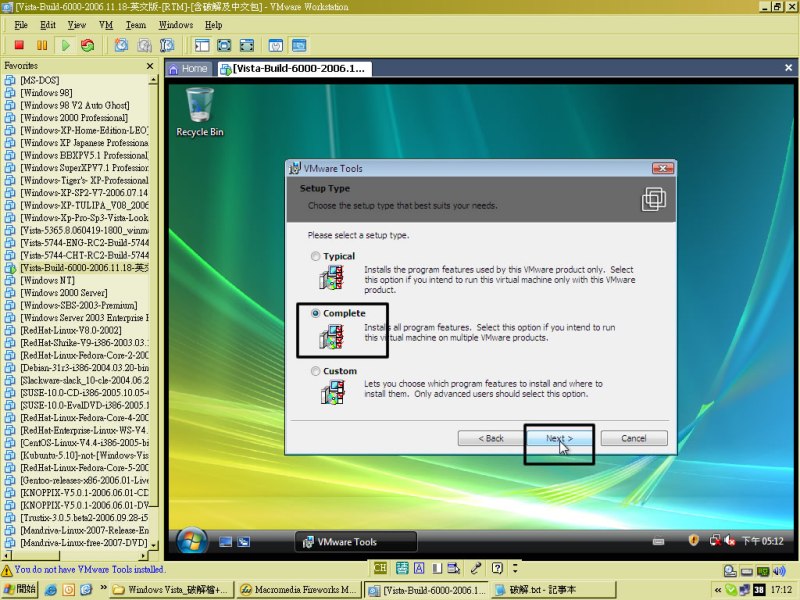
Task: Select [Mandriva-Linux-free-2007-DVD] in Favorites
Action: pos(84,543)
